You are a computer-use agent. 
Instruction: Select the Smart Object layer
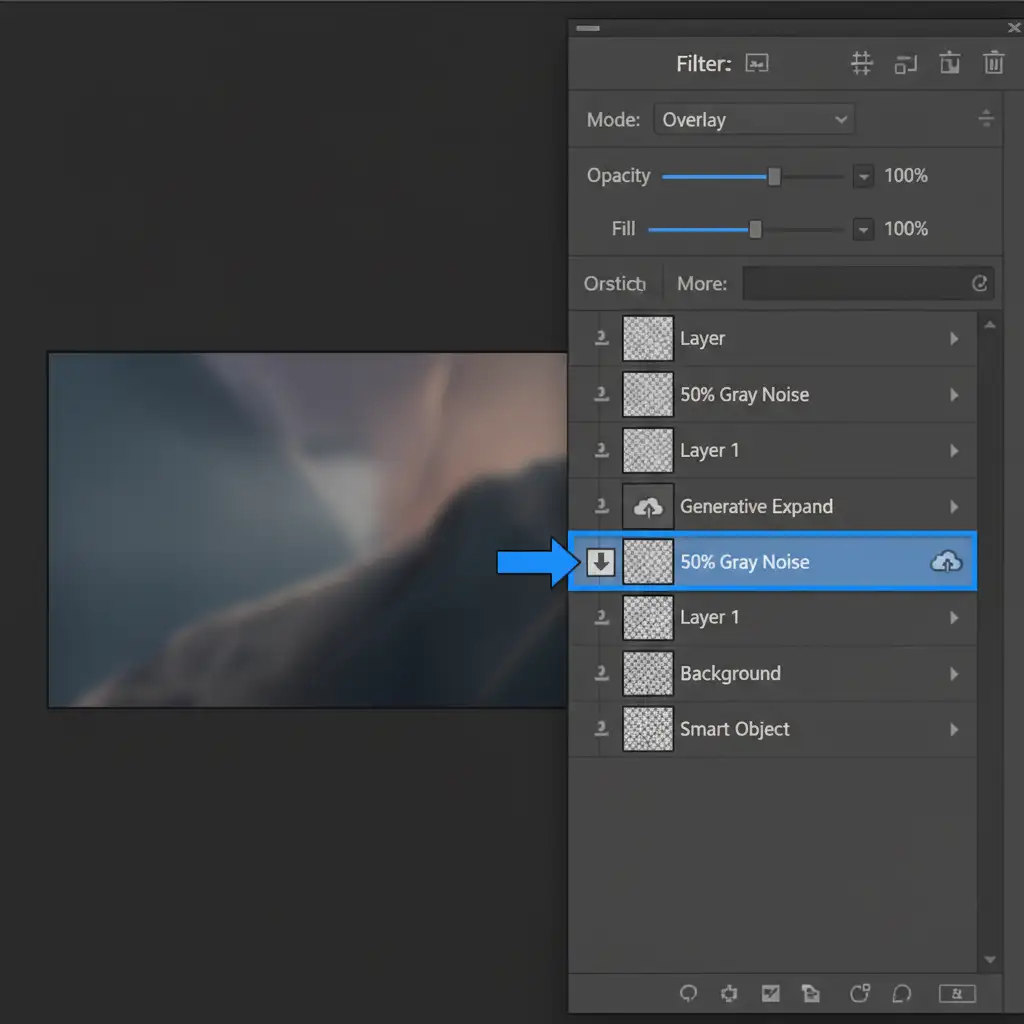735,730
